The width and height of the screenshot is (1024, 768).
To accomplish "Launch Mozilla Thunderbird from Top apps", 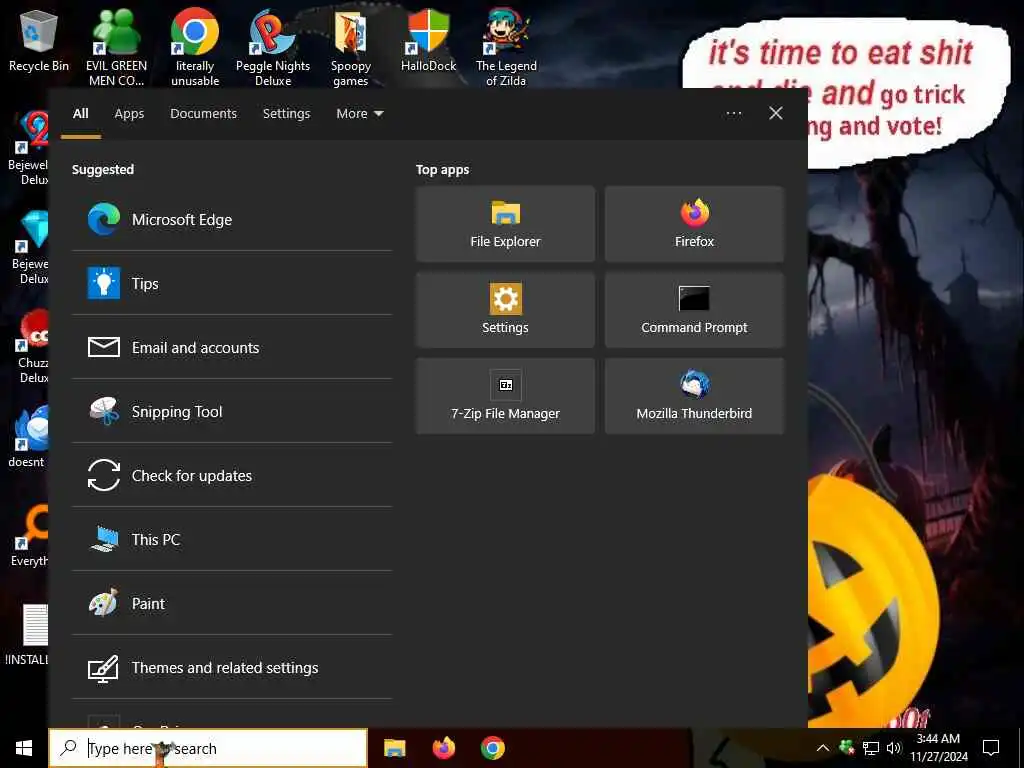I will point(694,396).
